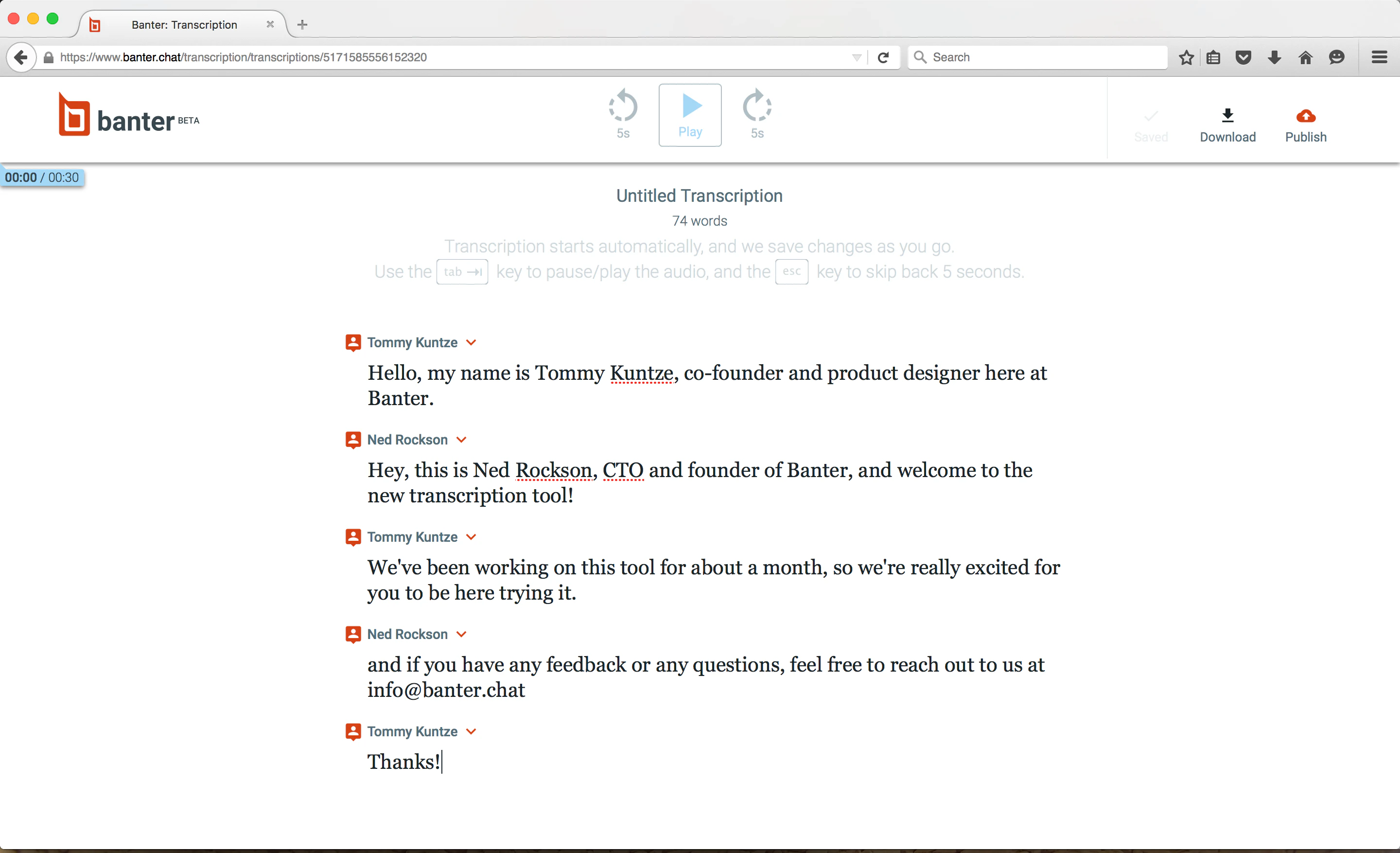Open speaker dropdown above 'Thanks!'
This screenshot has width=1400, height=853.
(471, 731)
